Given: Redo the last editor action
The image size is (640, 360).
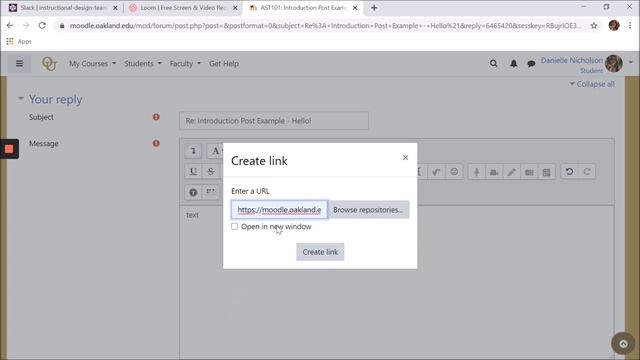Looking at the screenshot, I should (587, 172).
